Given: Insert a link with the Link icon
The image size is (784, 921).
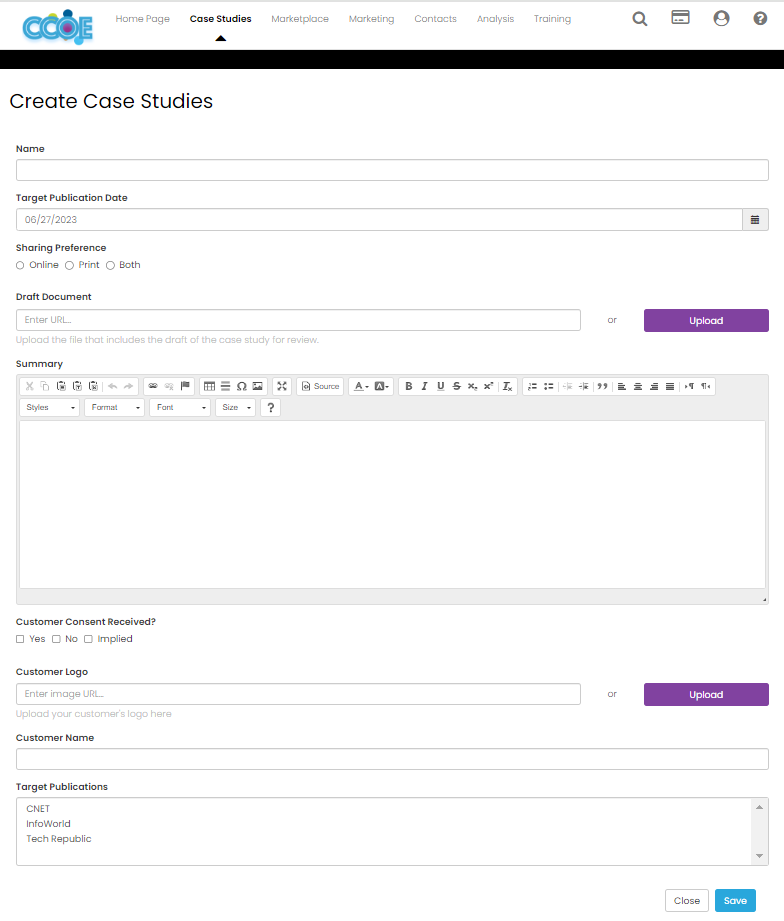Looking at the screenshot, I should 153,386.
